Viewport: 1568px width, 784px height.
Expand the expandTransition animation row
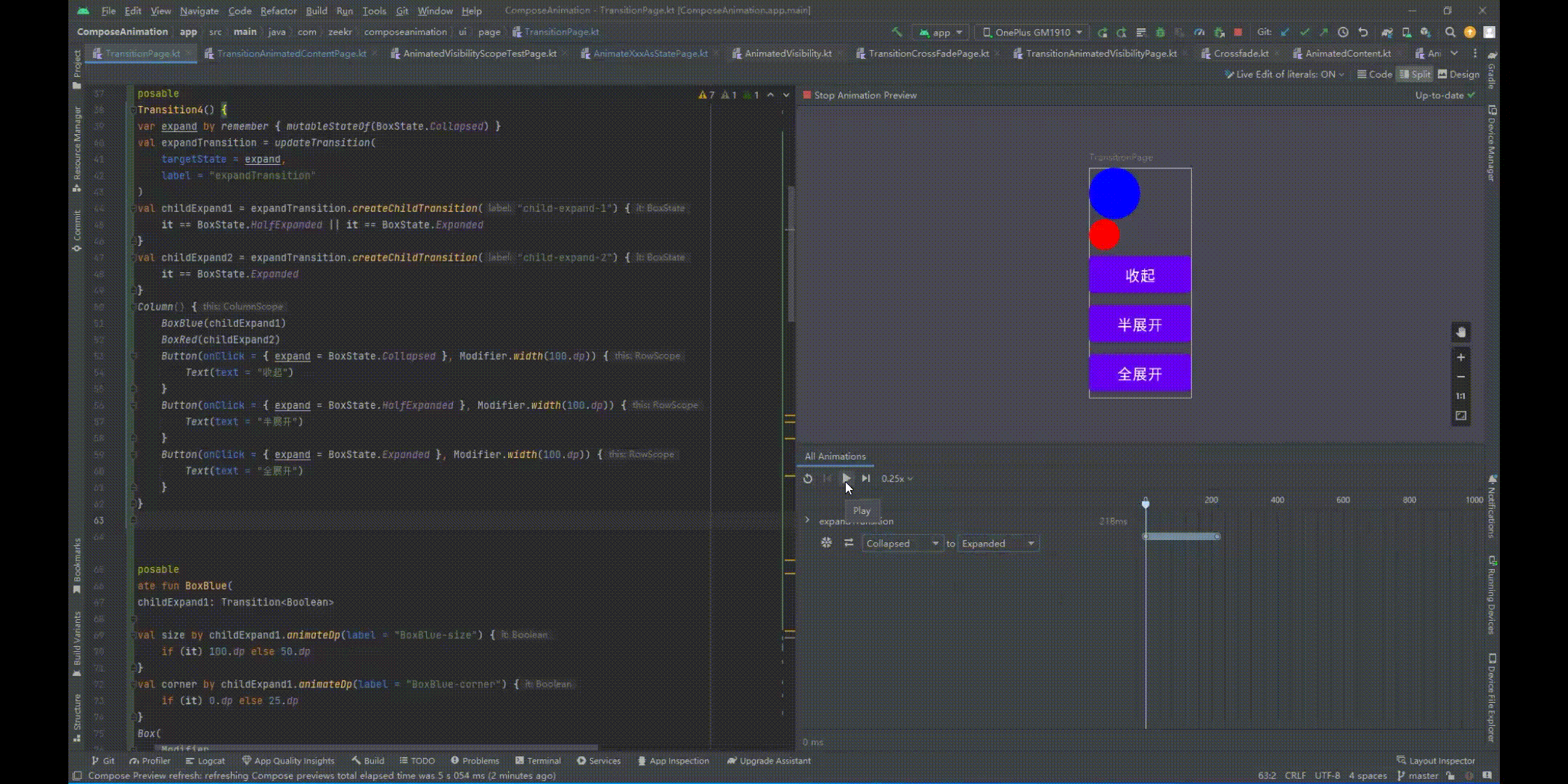tap(807, 520)
